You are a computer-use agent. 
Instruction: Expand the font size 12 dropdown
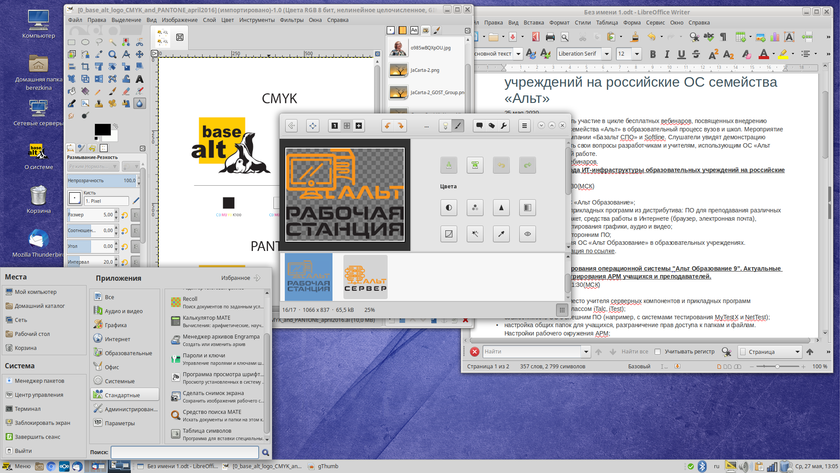pyautogui.click(x=636, y=54)
